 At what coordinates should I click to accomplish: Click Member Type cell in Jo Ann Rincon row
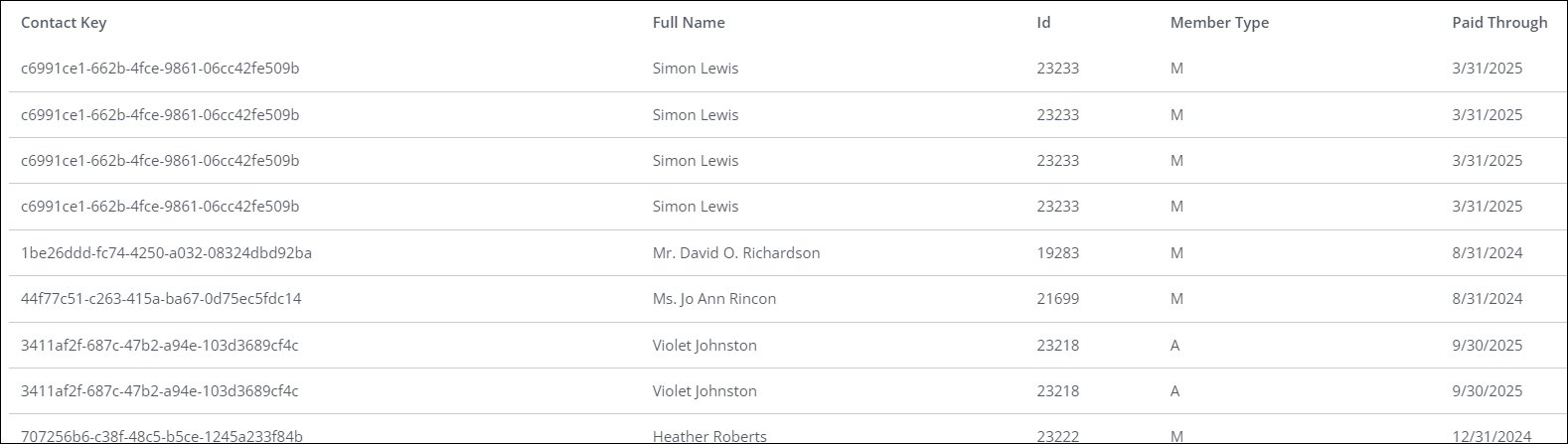[x=1176, y=299]
